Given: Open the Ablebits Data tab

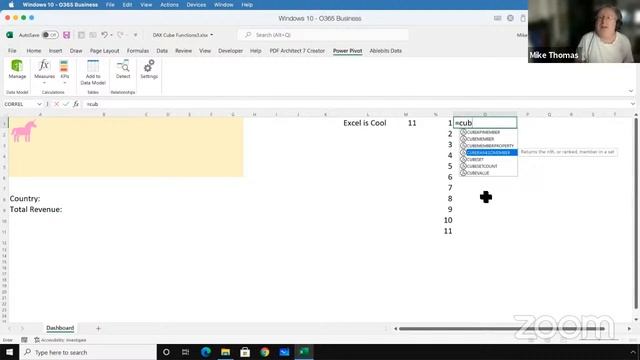Looking at the screenshot, I should point(386,51).
